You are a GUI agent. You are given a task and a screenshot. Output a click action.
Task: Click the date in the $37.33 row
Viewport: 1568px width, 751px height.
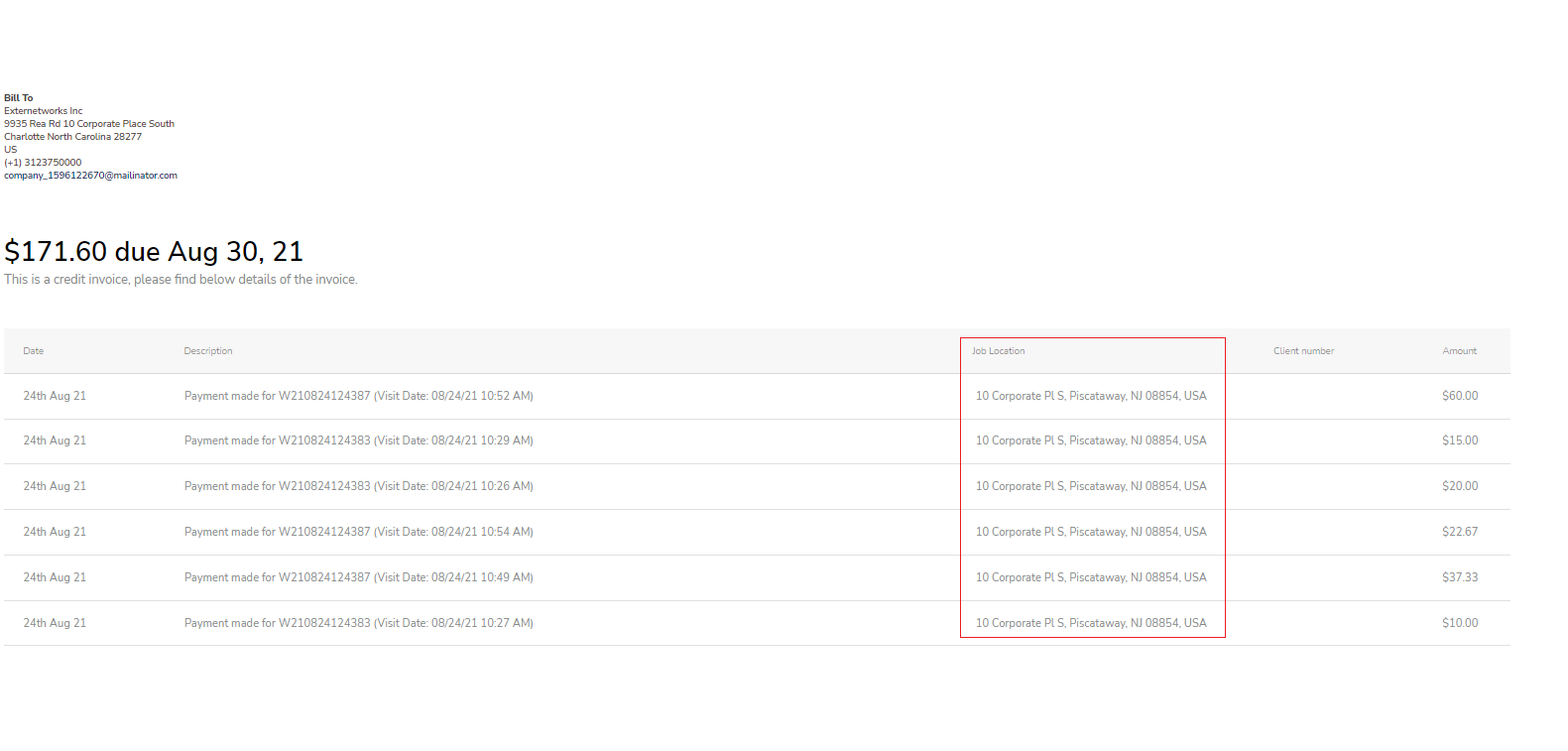point(55,577)
